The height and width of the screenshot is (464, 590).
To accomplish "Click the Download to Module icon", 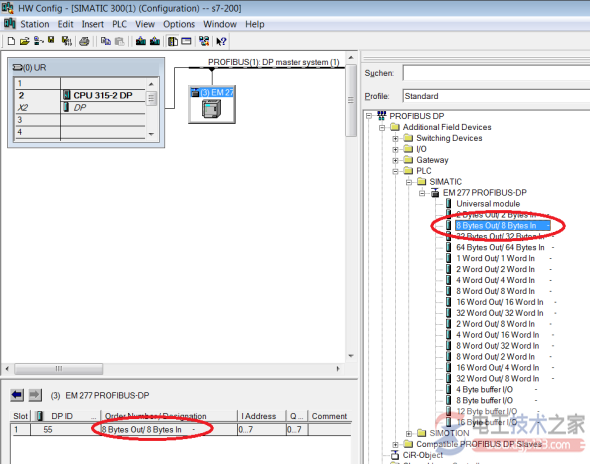I will [141, 41].
